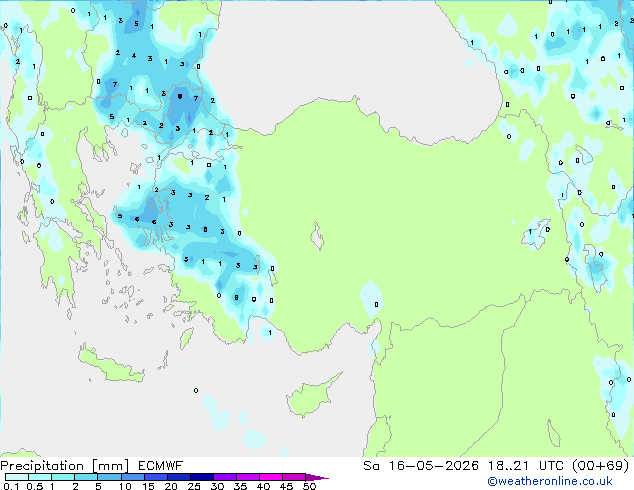Image resolution: width=634 pixels, height=490 pixels.
Task: Click the 0.5–1 mm legend color swatch
Action: tap(40, 477)
